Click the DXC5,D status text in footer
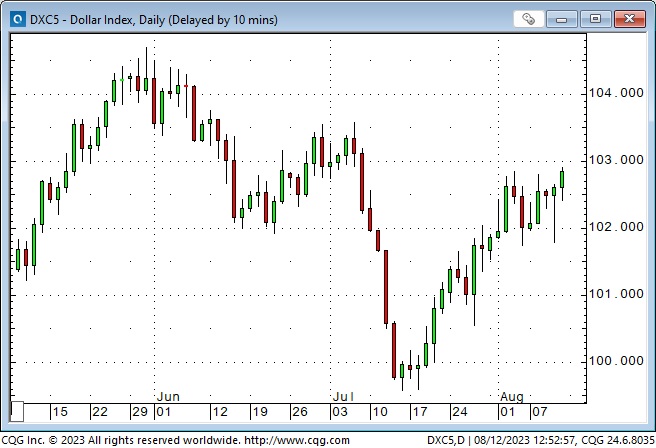Image resolution: width=656 pixels, height=448 pixels. [446, 440]
